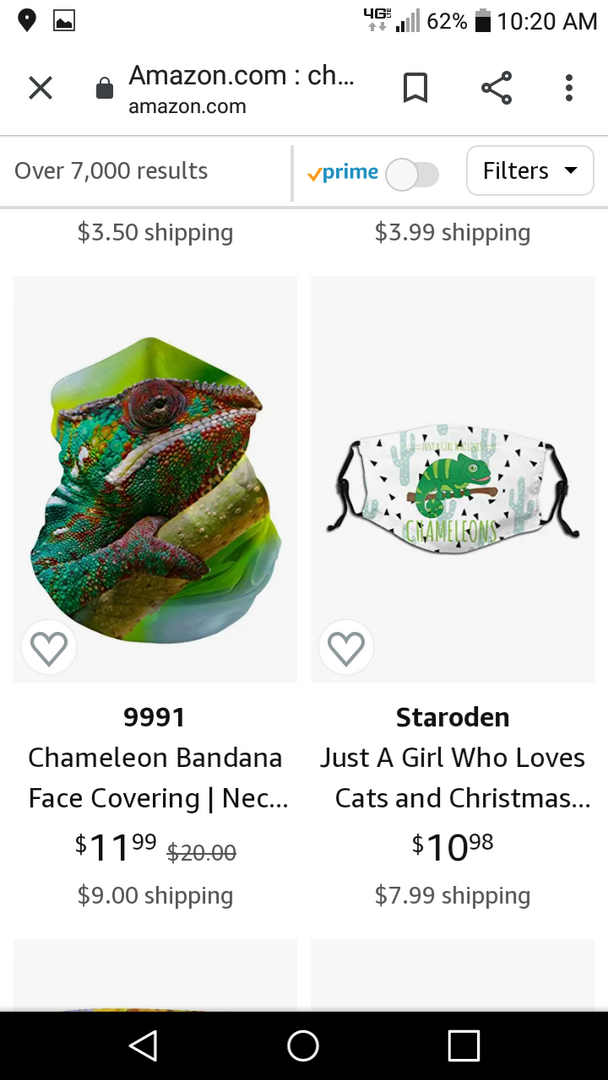Tap the secure lock icon
The width and height of the screenshot is (608, 1080).
pos(104,89)
